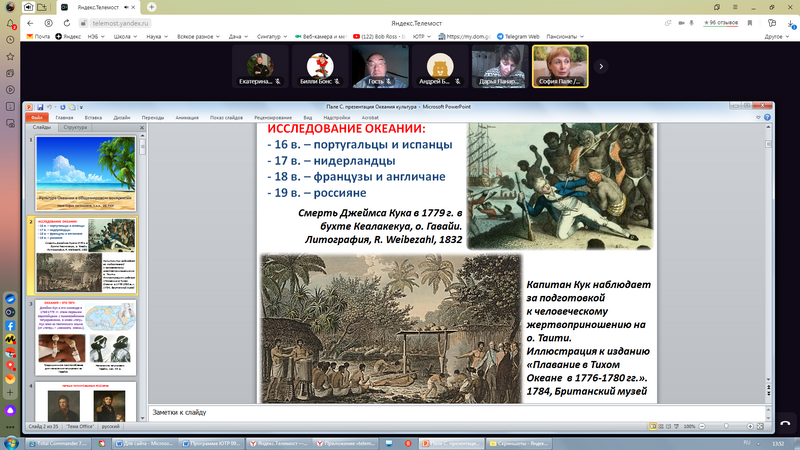This screenshot has height=450, width=800.
Task: Switch to Normal view in PowerPoint status bar
Action: (653, 426)
